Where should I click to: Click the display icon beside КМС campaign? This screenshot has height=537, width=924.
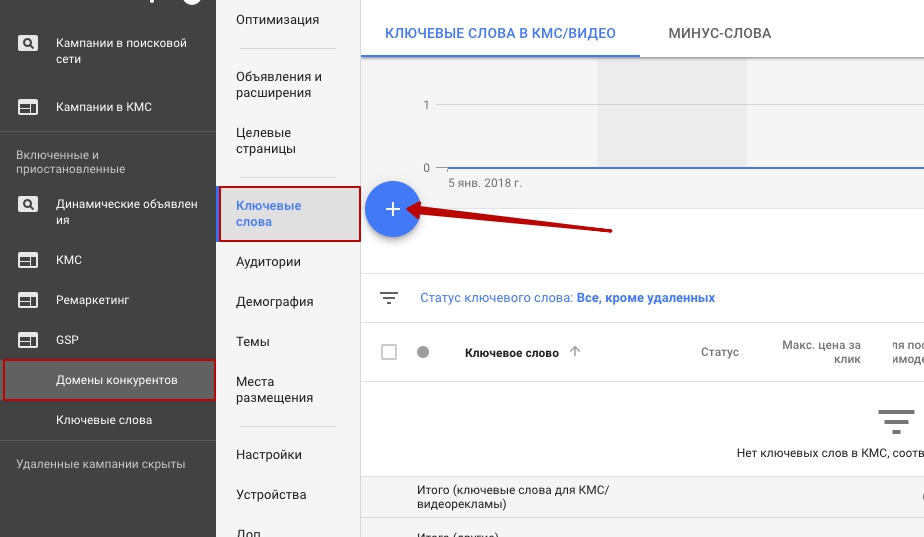(28, 260)
